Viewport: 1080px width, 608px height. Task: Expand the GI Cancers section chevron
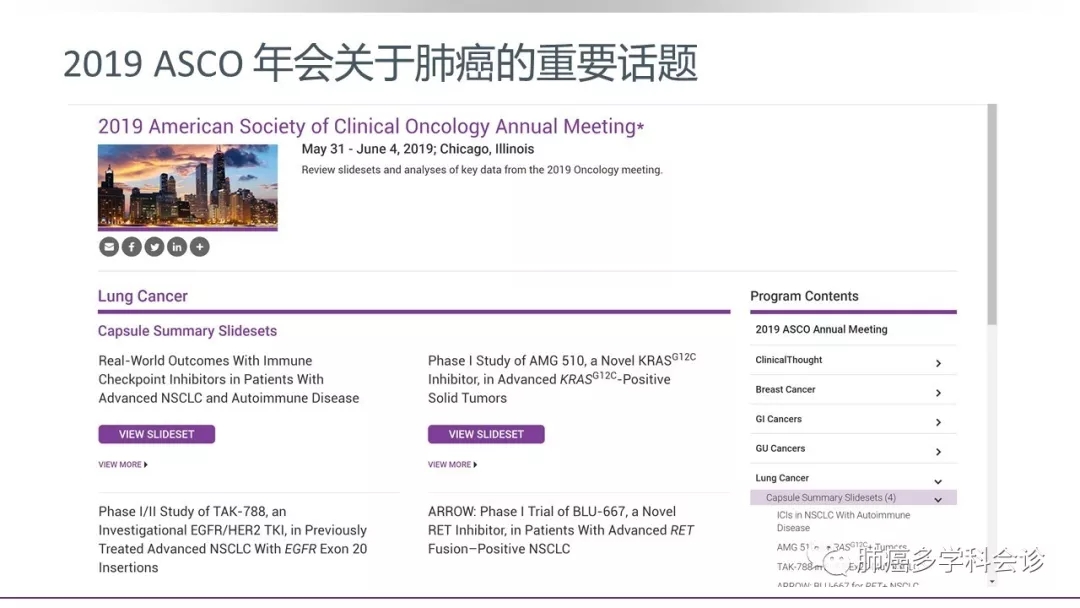[938, 422]
